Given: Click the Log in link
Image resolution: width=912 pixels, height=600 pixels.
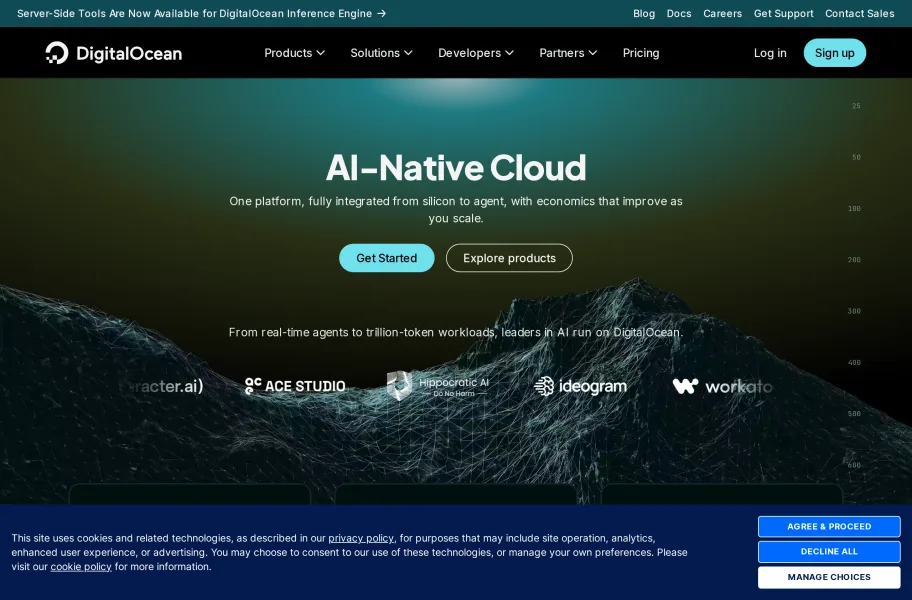Looking at the screenshot, I should pyautogui.click(x=770, y=53).
